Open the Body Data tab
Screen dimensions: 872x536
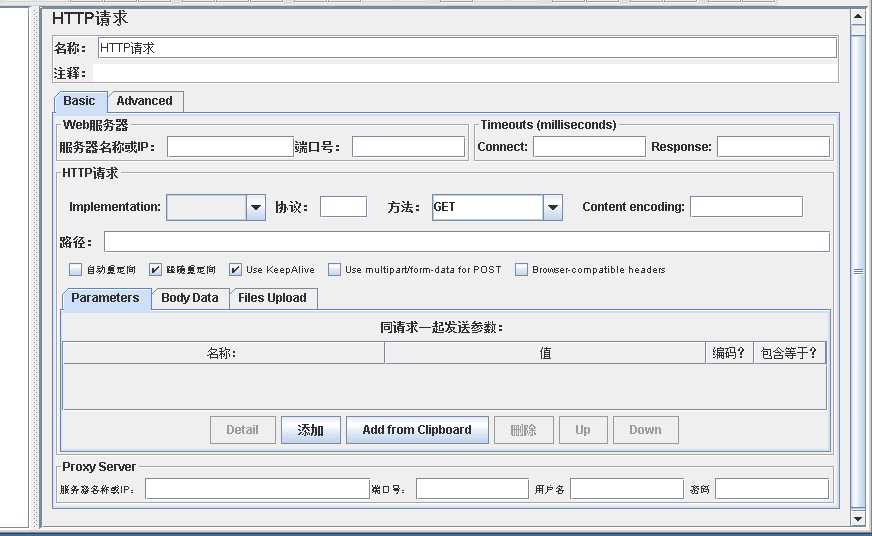pos(189,298)
